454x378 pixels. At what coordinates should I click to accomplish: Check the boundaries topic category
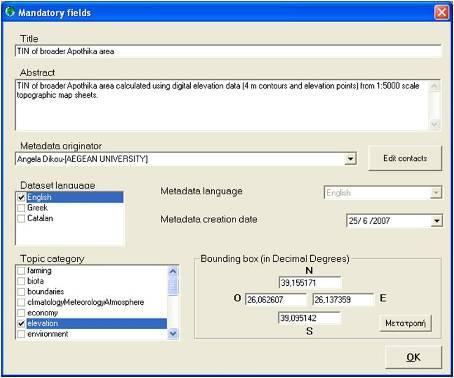click(21, 292)
